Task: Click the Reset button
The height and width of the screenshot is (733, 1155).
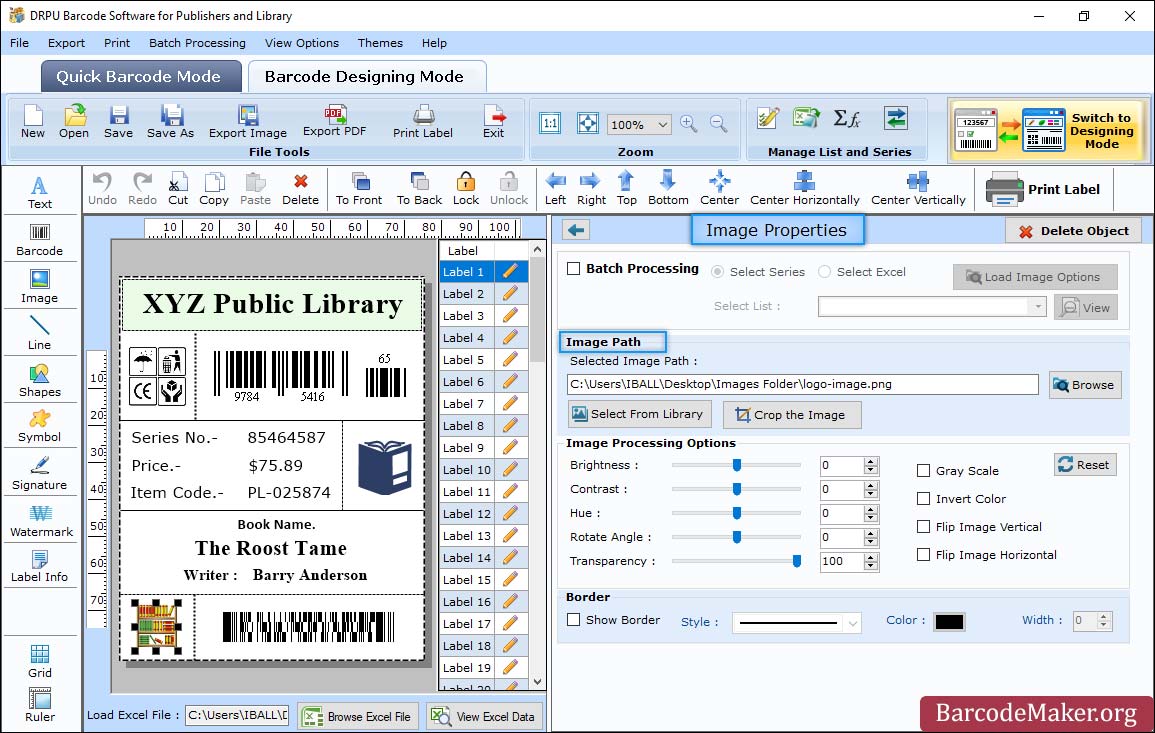Action: coord(1085,465)
